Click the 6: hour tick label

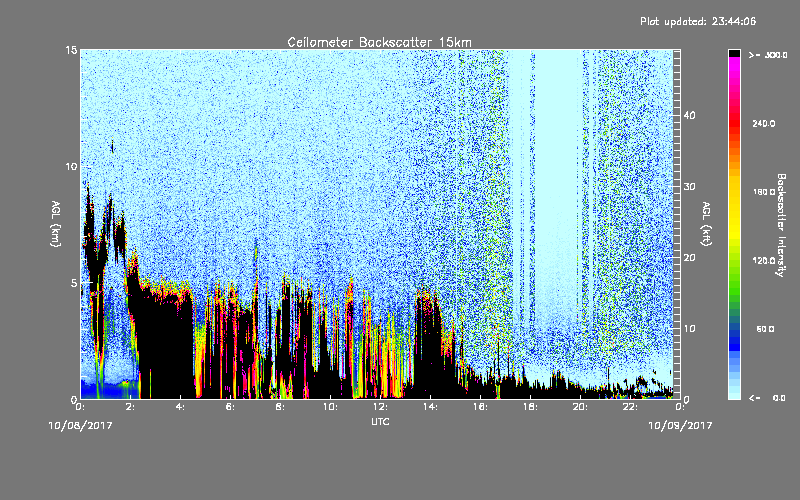tap(231, 407)
